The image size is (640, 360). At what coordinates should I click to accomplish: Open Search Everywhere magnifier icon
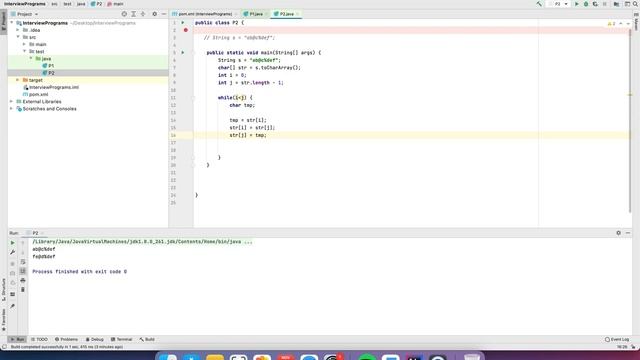pyautogui.click(x=635, y=4)
